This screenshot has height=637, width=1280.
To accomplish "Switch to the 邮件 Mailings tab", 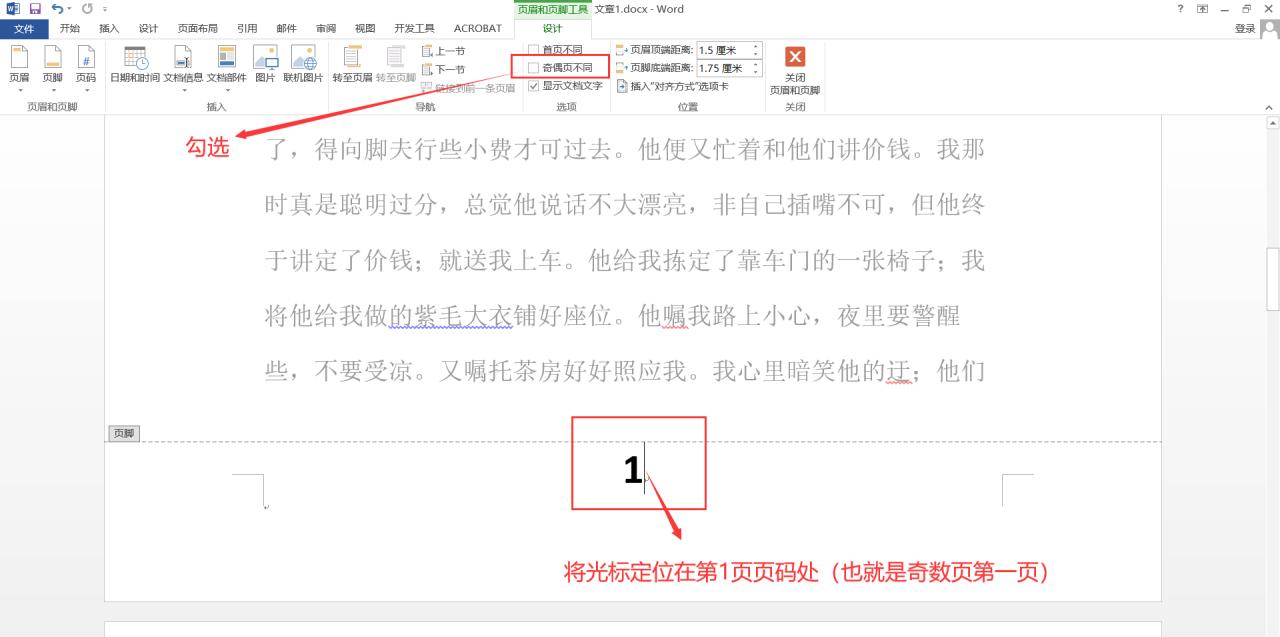I will coord(286,29).
